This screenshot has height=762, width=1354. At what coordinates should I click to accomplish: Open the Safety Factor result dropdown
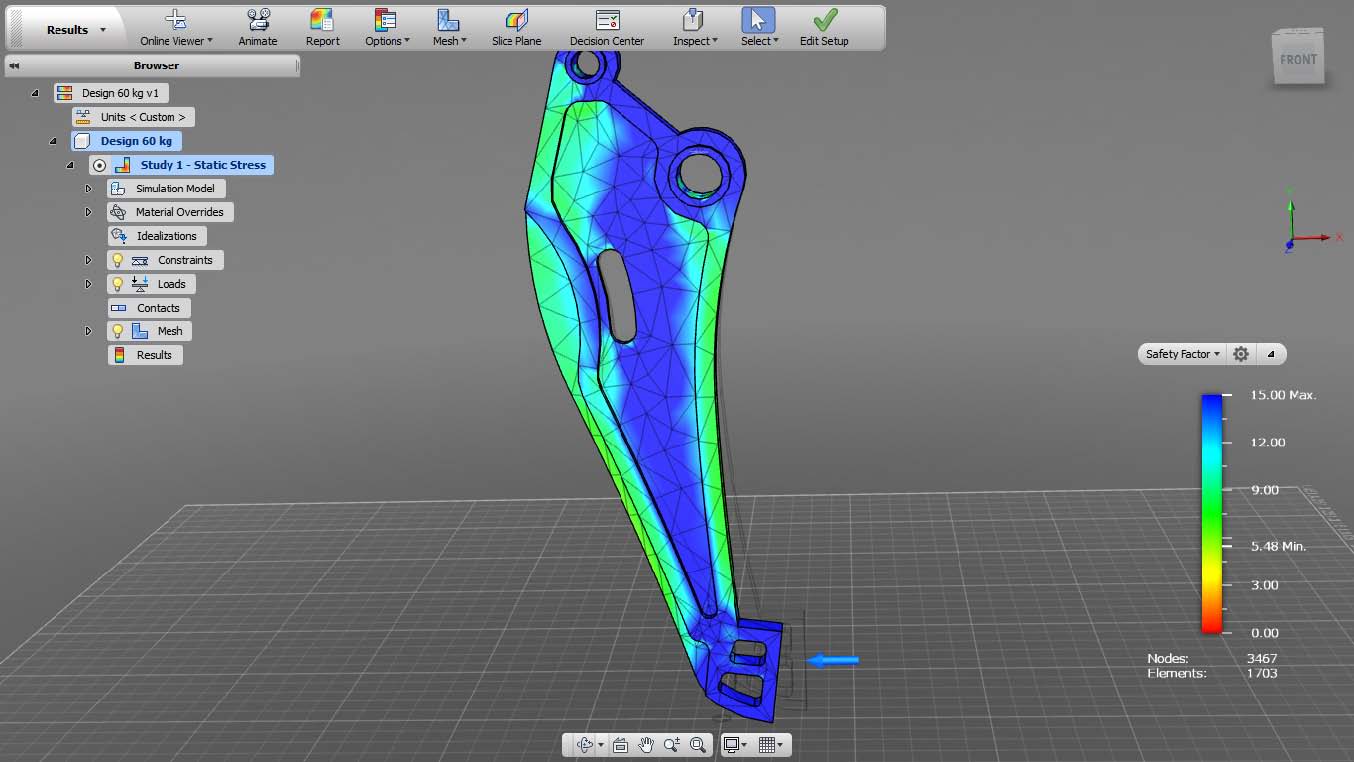[1183, 354]
